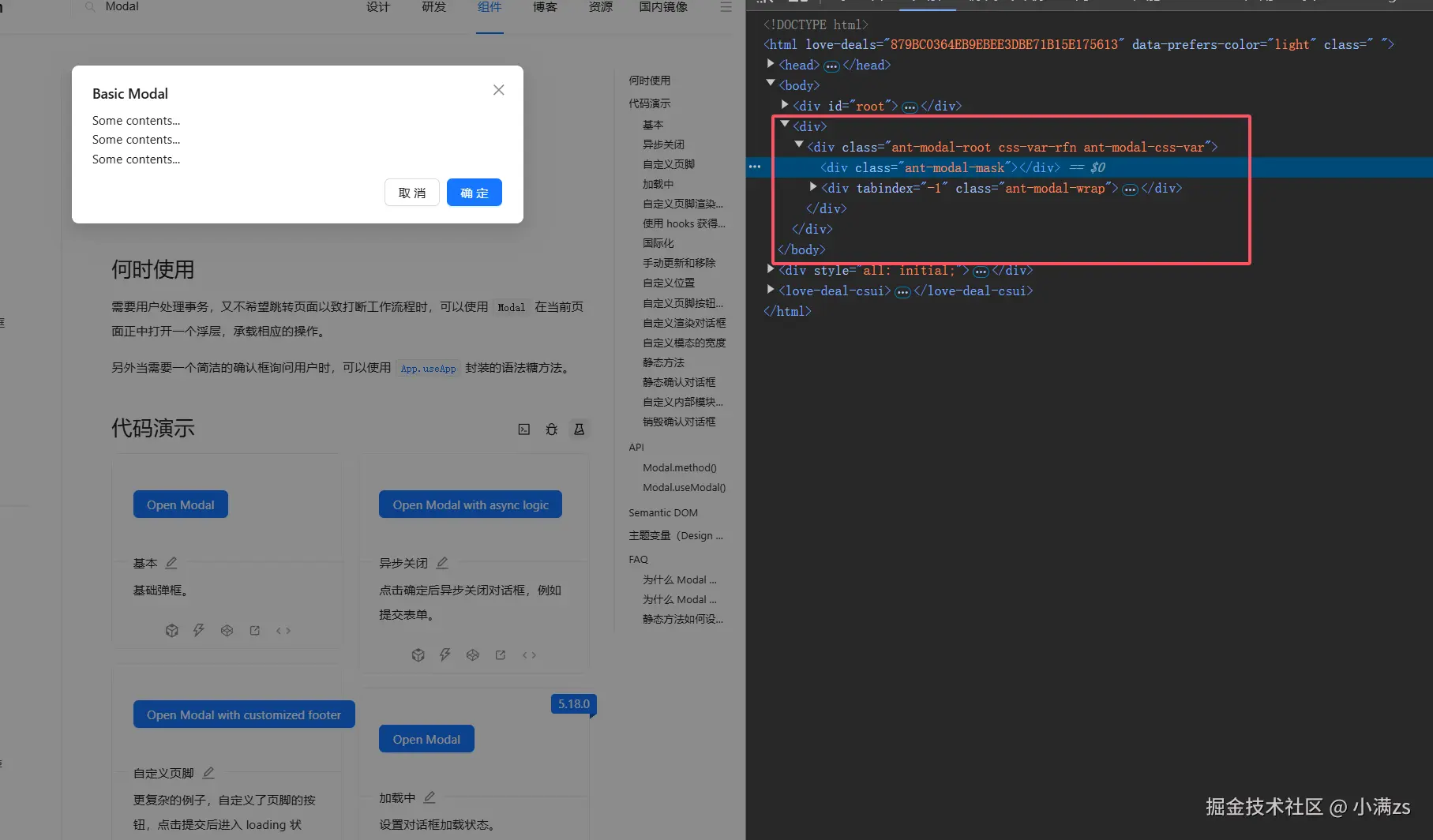Jump to FAQ anchor in sidebar
This screenshot has height=840, width=1433.
tap(638, 559)
